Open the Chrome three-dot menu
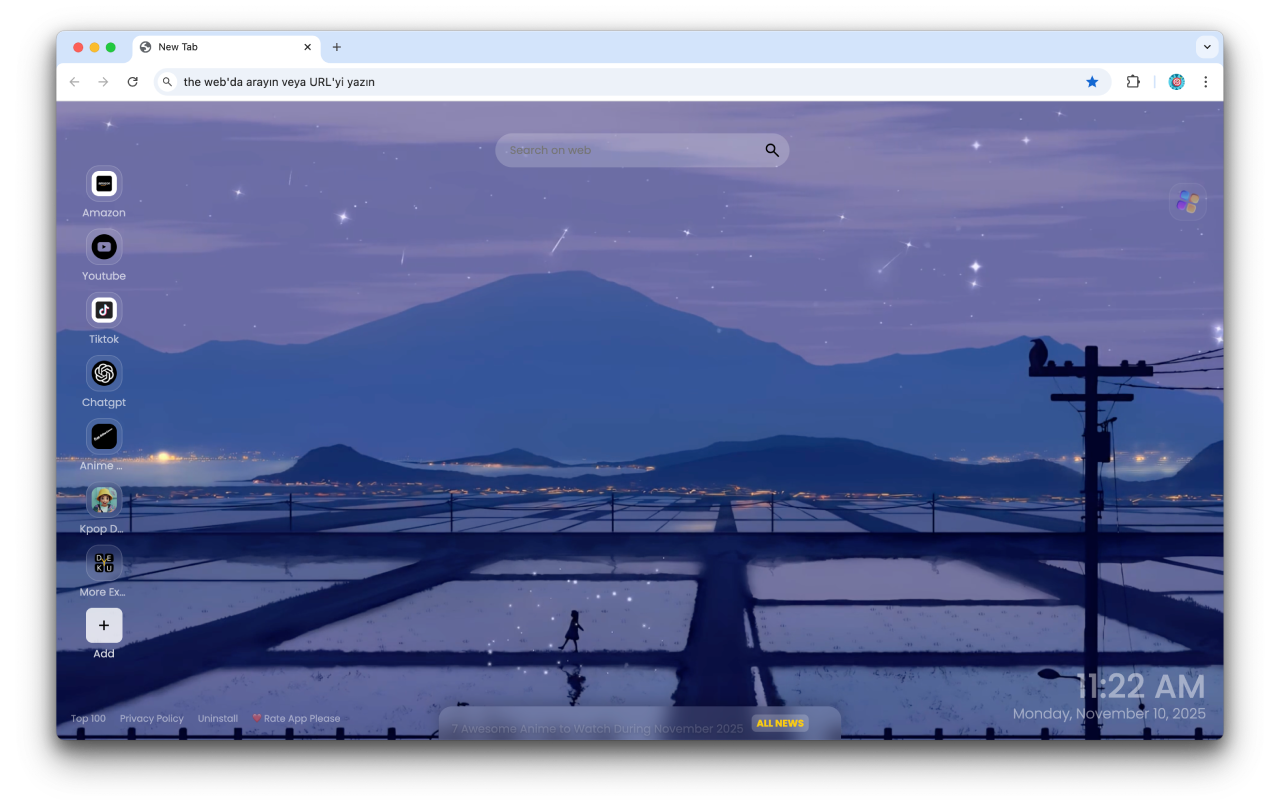Image resolution: width=1280 pixels, height=800 pixels. 1205,82
